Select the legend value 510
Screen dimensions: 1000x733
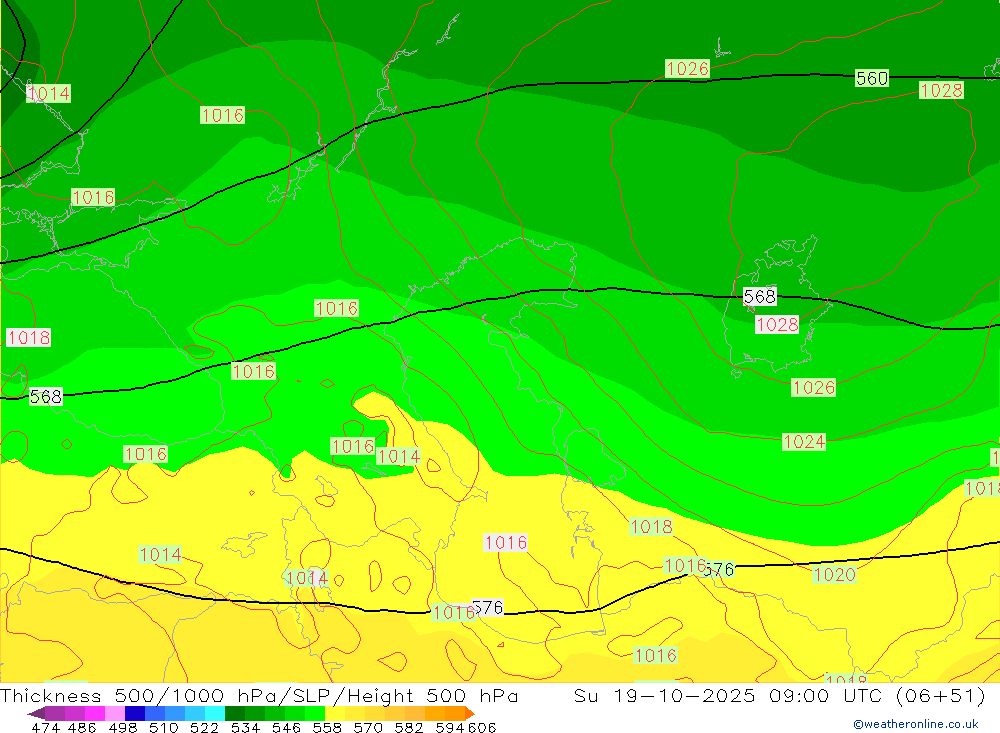[163, 727]
